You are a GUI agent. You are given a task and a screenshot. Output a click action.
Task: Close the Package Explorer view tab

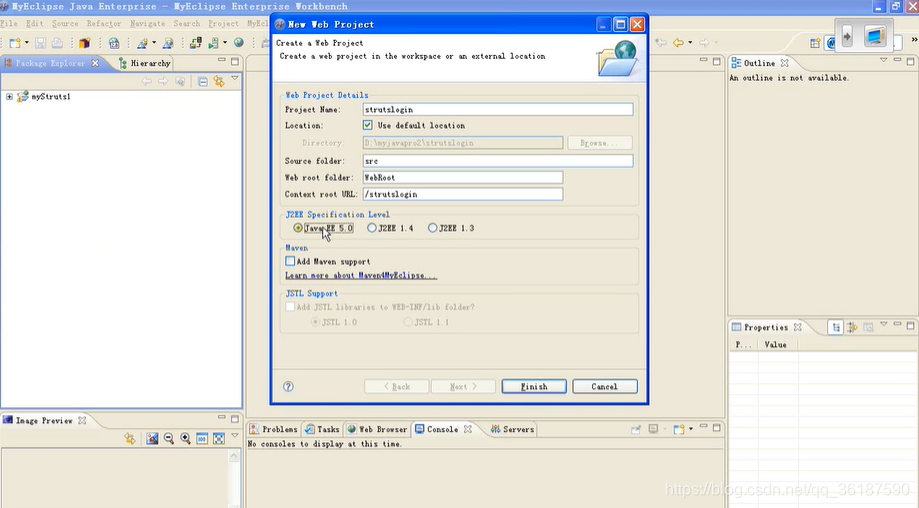[95, 63]
